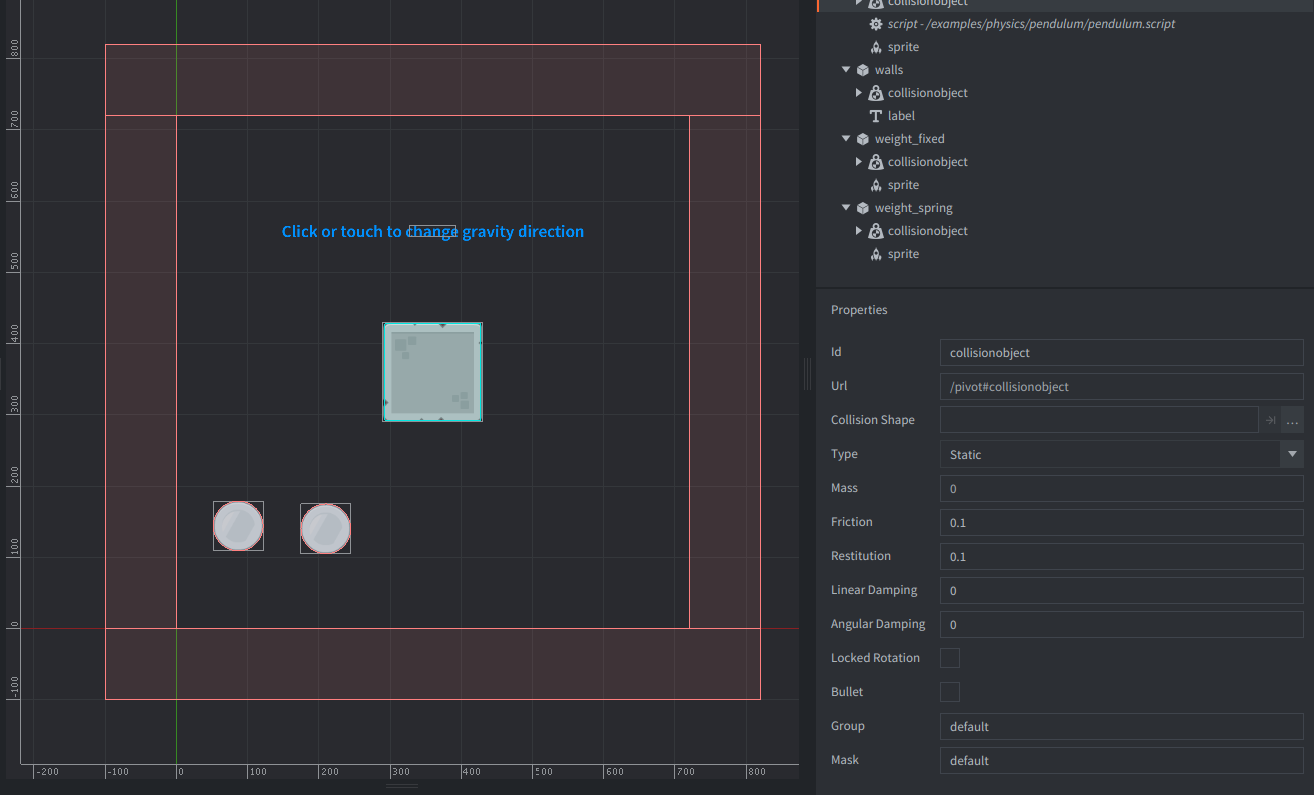Collapse the walls tree node
Screen dimensions: 1314x795
(846, 70)
